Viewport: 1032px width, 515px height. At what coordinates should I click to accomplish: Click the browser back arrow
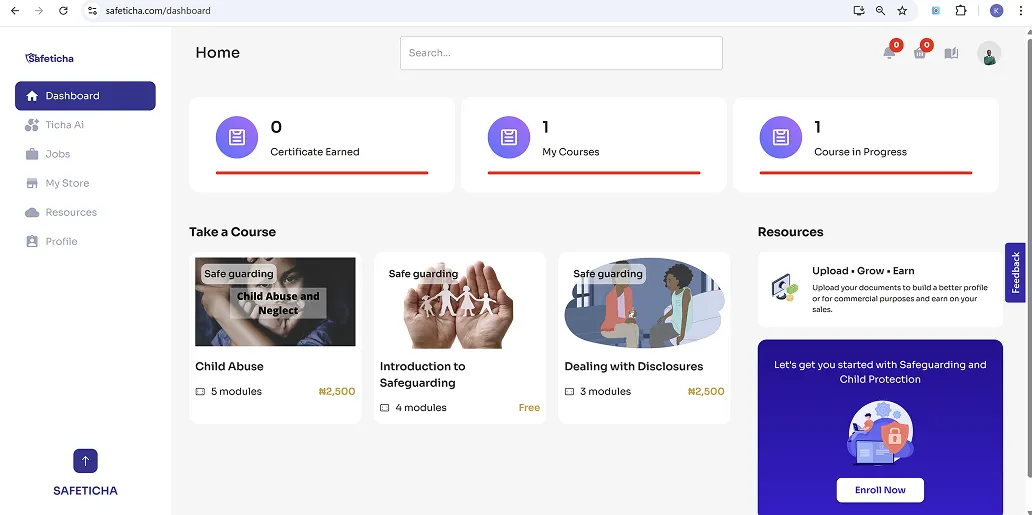14,11
